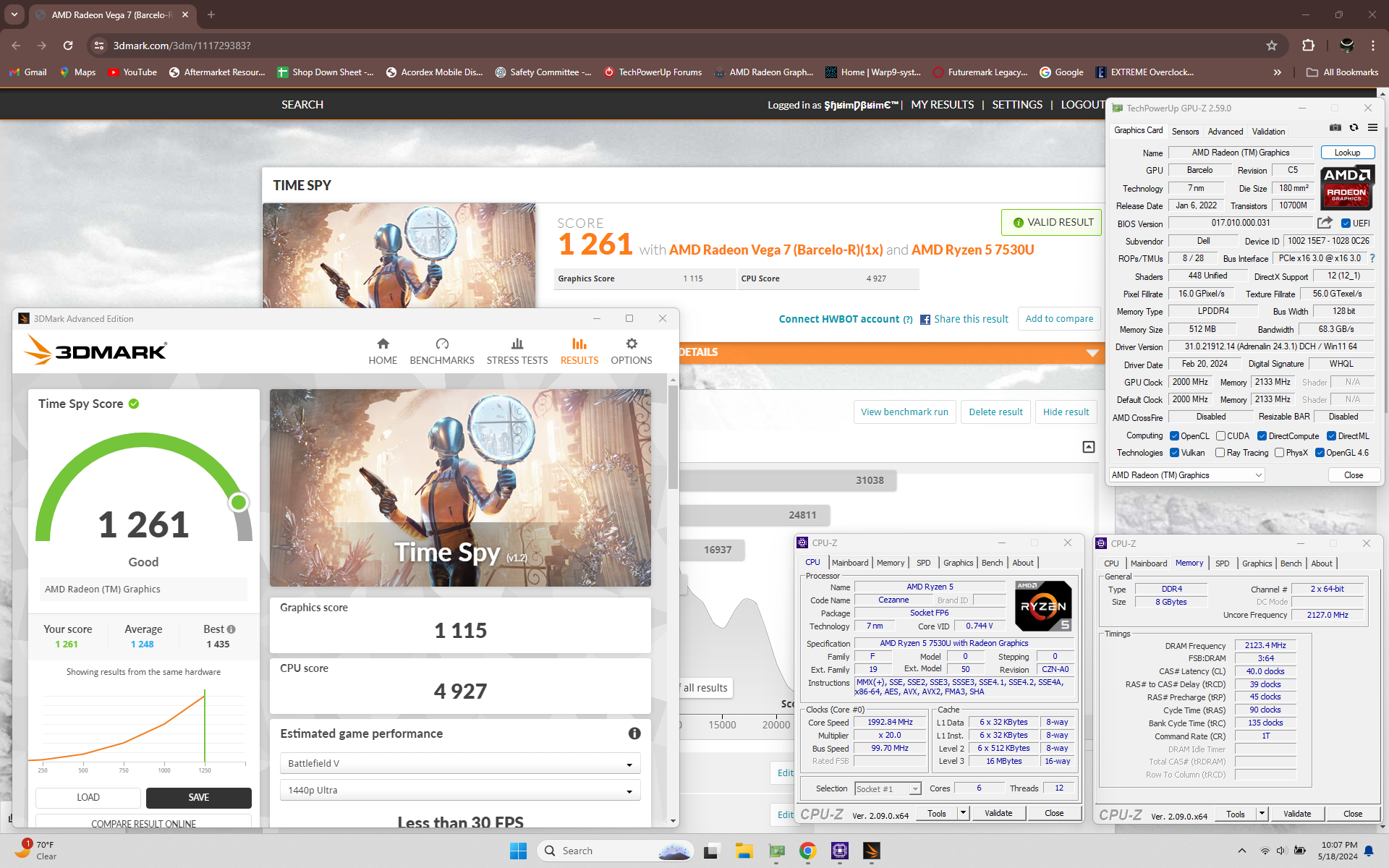
Task: Toggle the UEFI checkbox in GPU-Z
Action: click(x=1346, y=224)
